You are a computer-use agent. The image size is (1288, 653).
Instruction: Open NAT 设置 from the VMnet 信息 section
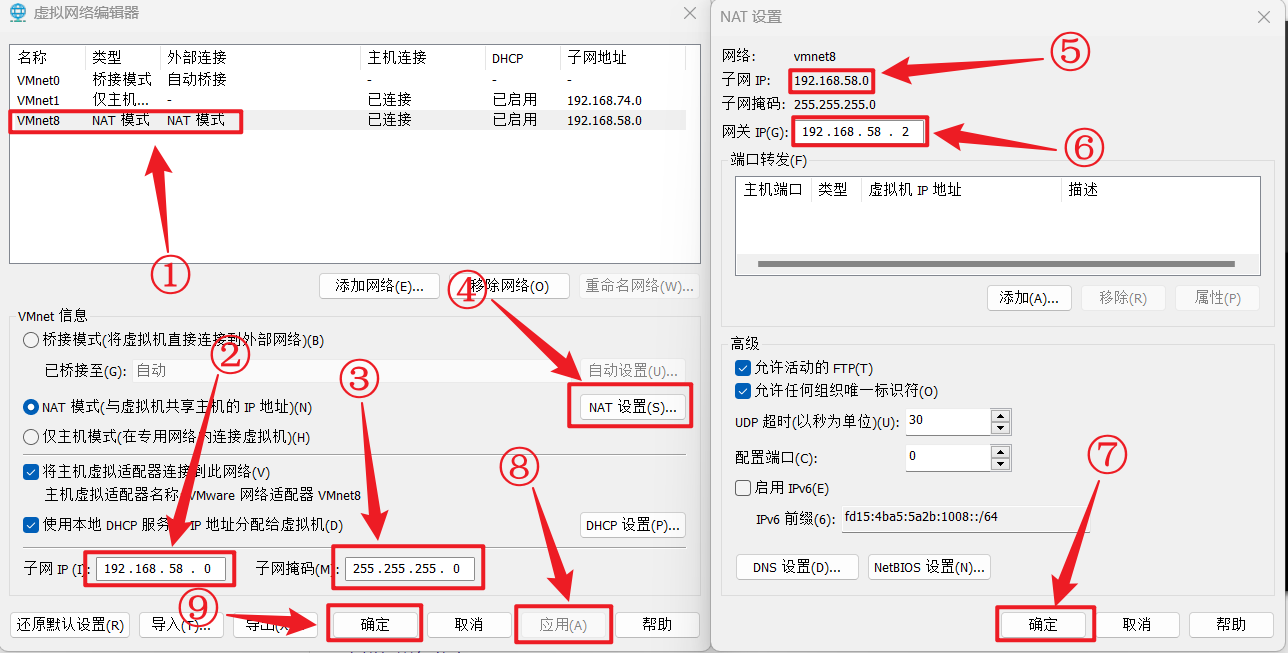tap(633, 407)
